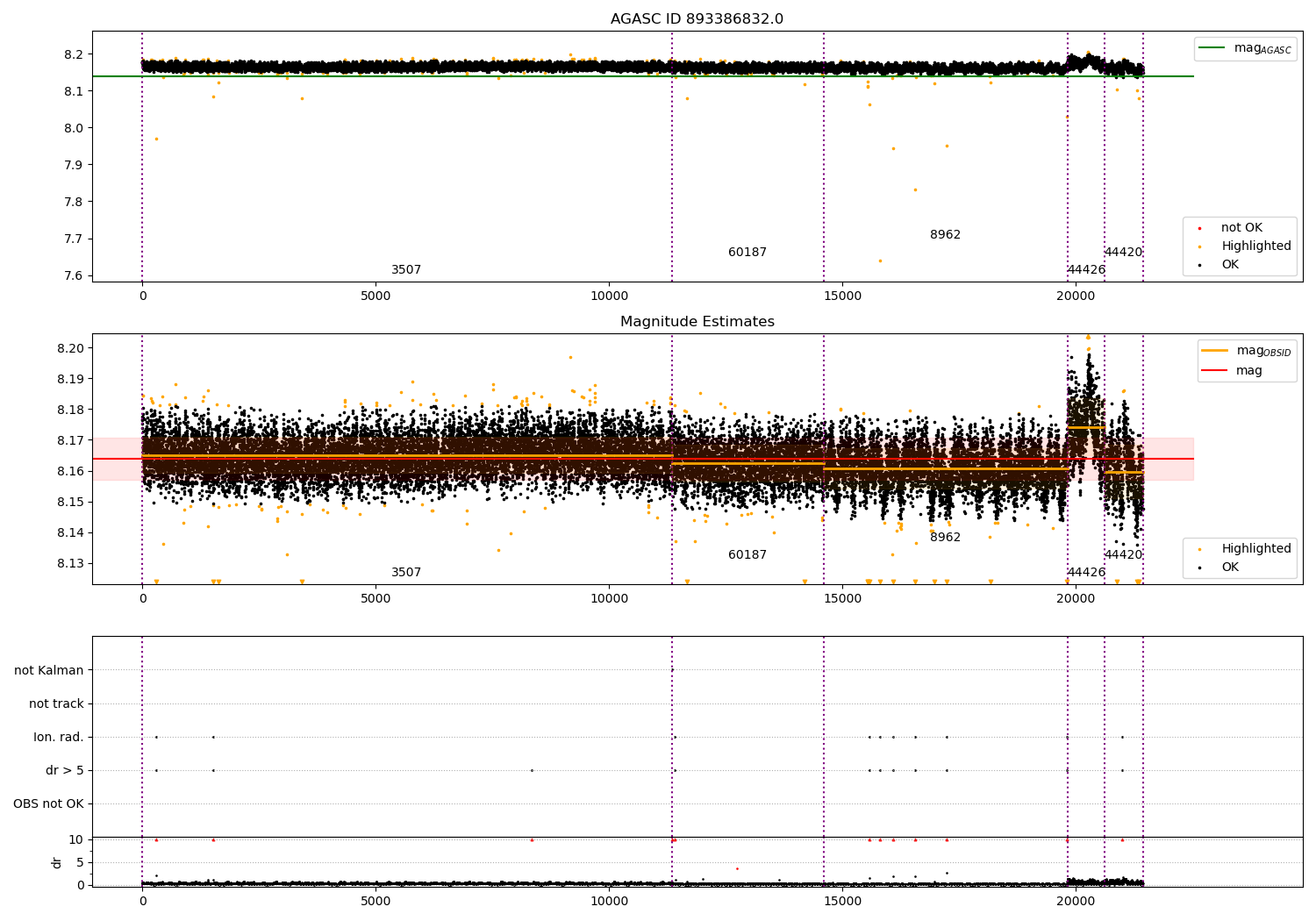Click the '8.0' y-axis tick in the top plot

click(74, 128)
